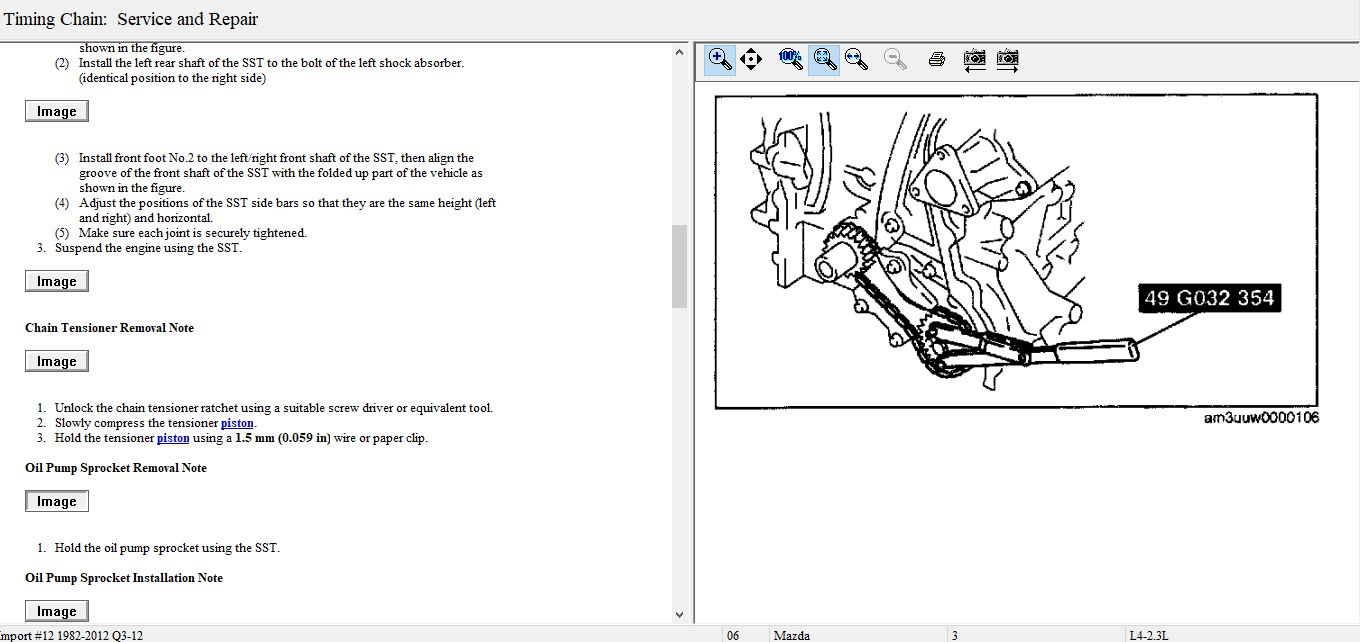Follow the piston link in step 2
Viewport: 1360px width, 642px height.
pyautogui.click(x=237, y=423)
